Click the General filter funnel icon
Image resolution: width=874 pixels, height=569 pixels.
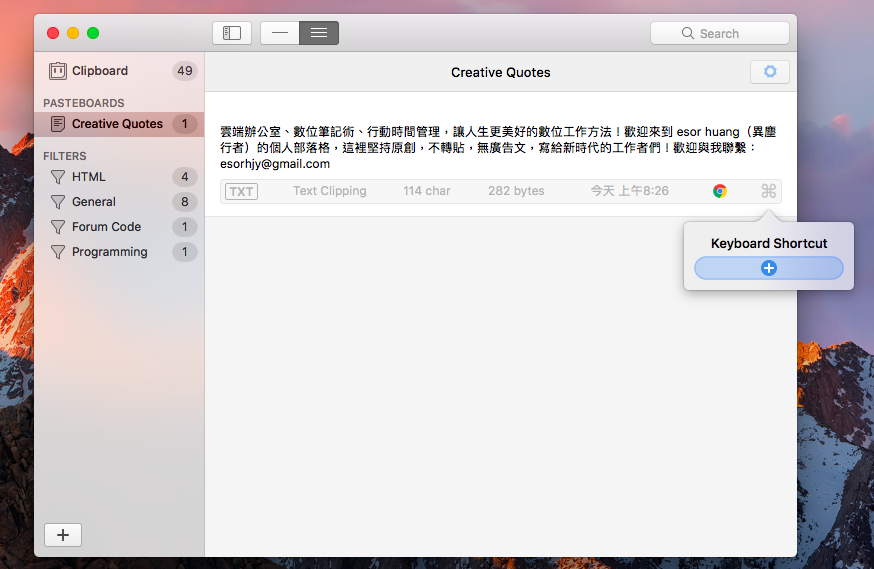pyautogui.click(x=57, y=202)
